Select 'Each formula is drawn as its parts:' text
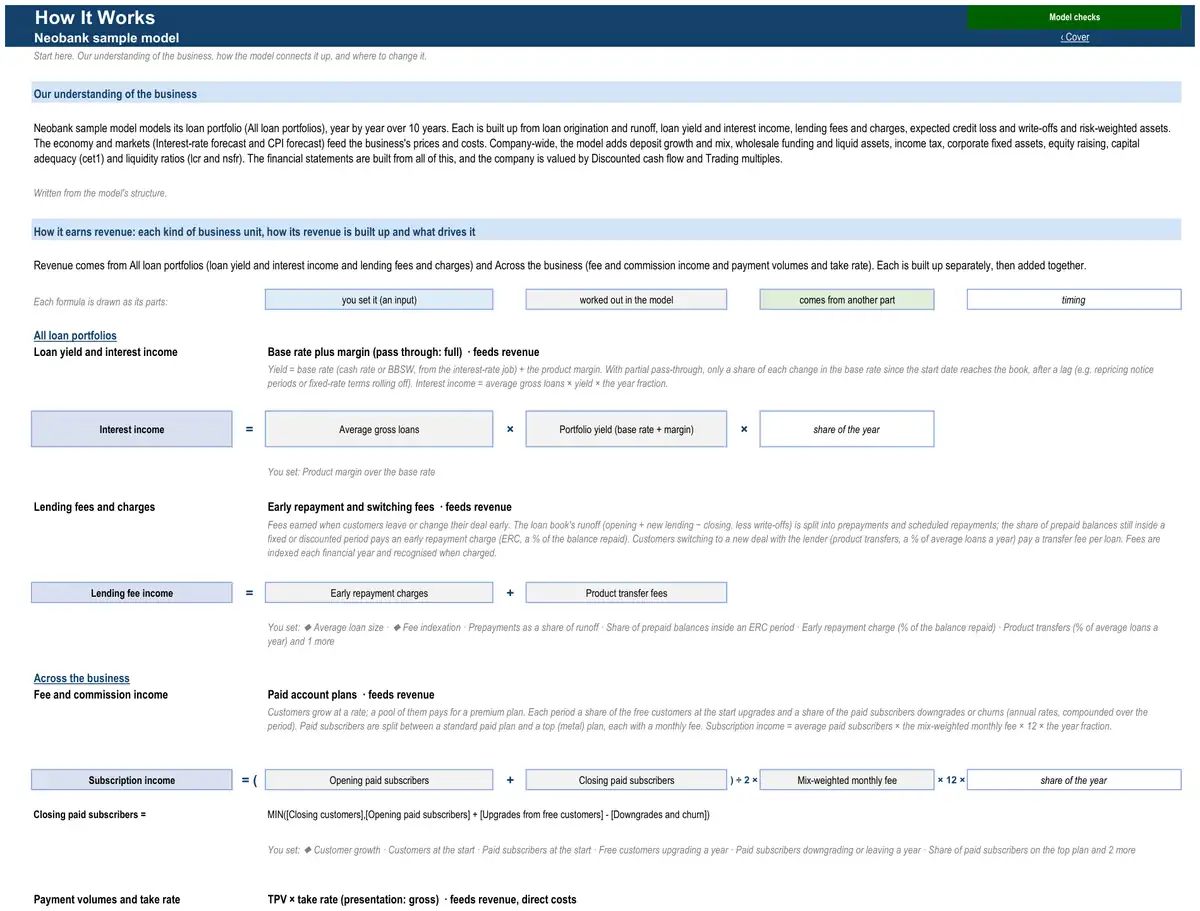The width and height of the screenshot is (1200, 911). coord(100,301)
